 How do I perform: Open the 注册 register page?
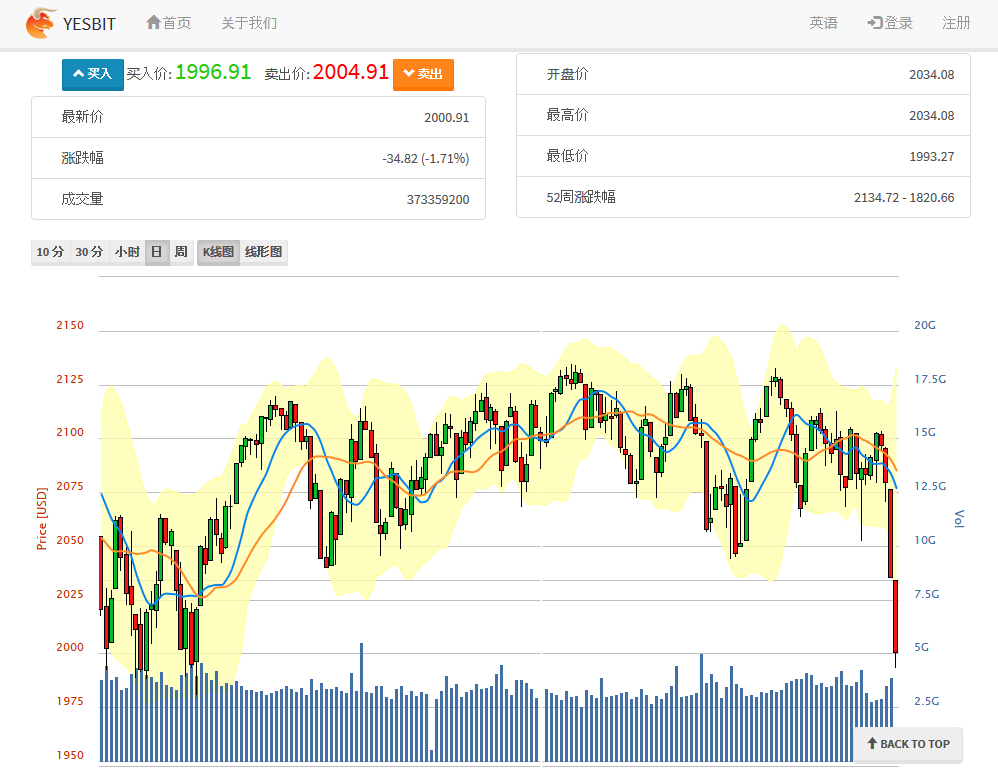956,23
